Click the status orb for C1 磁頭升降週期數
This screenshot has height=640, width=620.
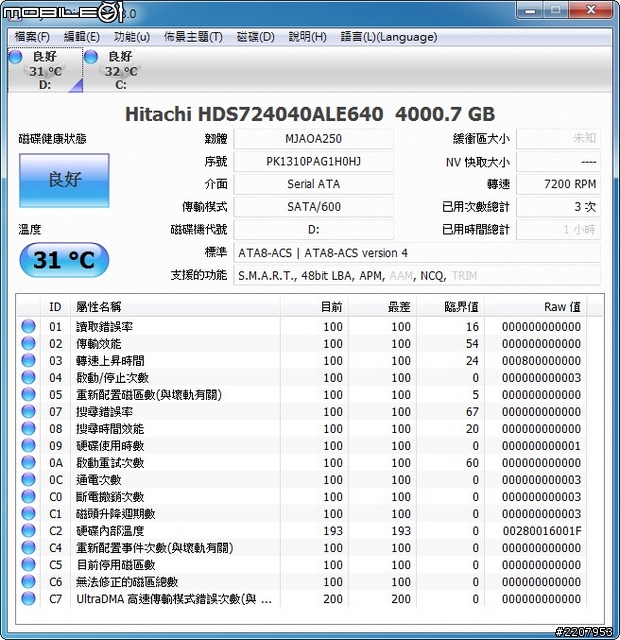point(28,514)
